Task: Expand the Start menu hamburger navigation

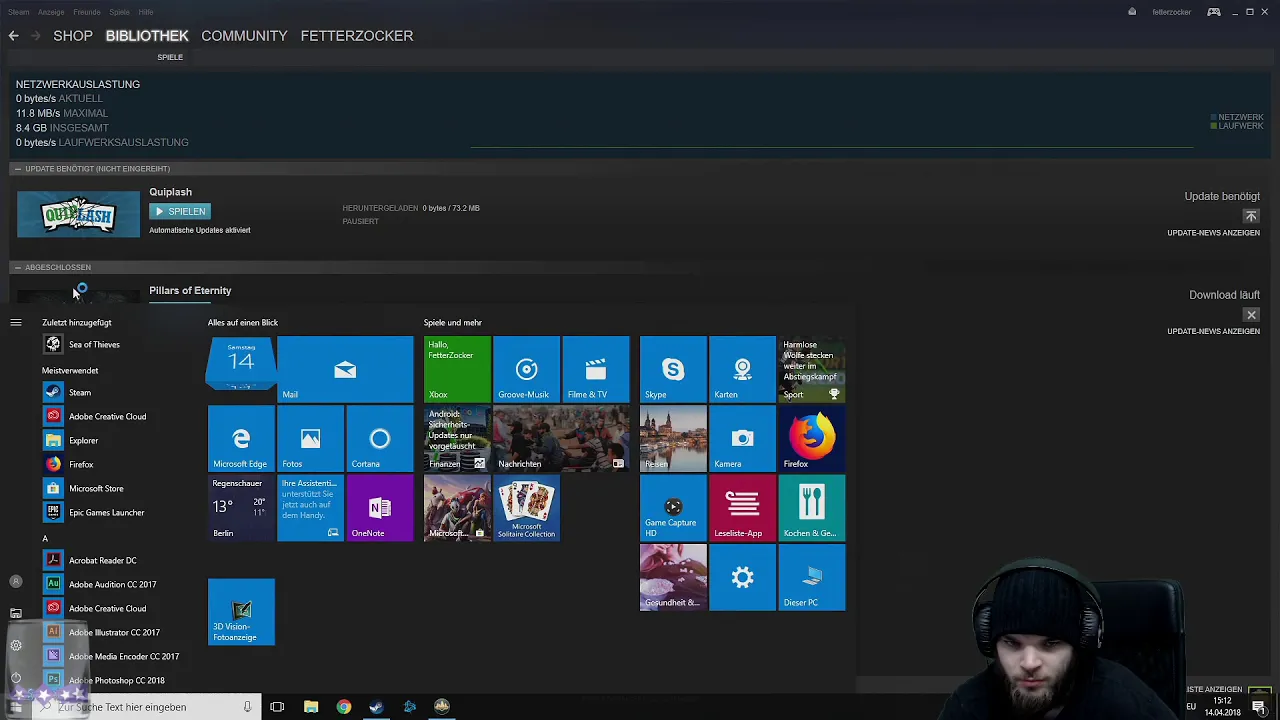Action: [x=16, y=322]
